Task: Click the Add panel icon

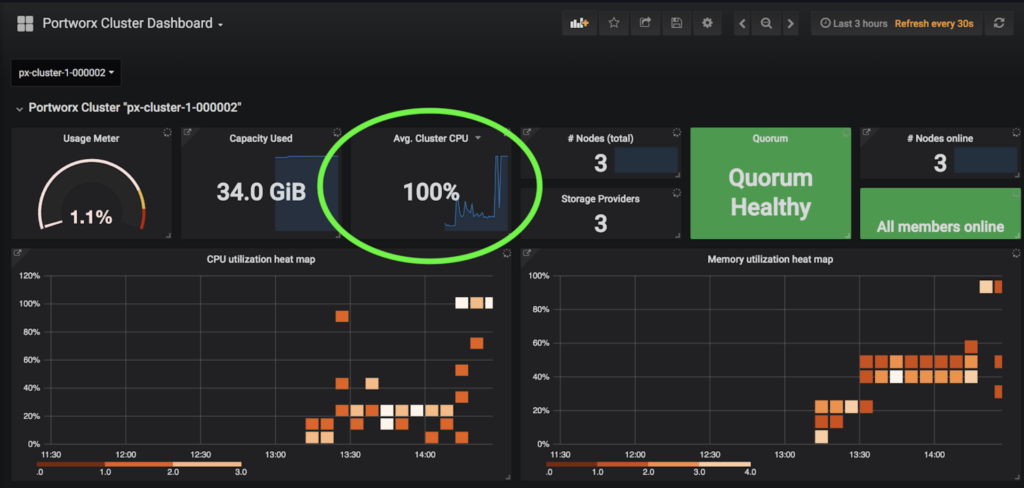Action: [x=579, y=23]
